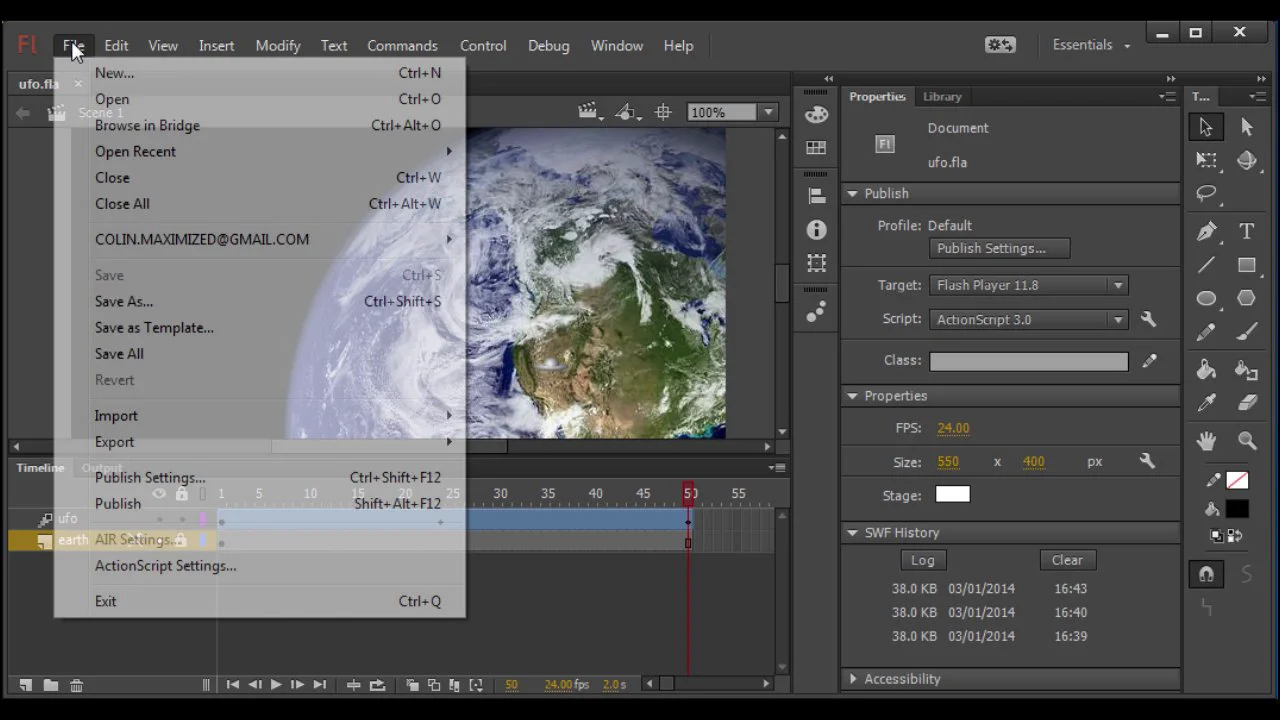The height and width of the screenshot is (720, 1280).
Task: Select the Zoom magnifier tool
Action: click(1247, 441)
